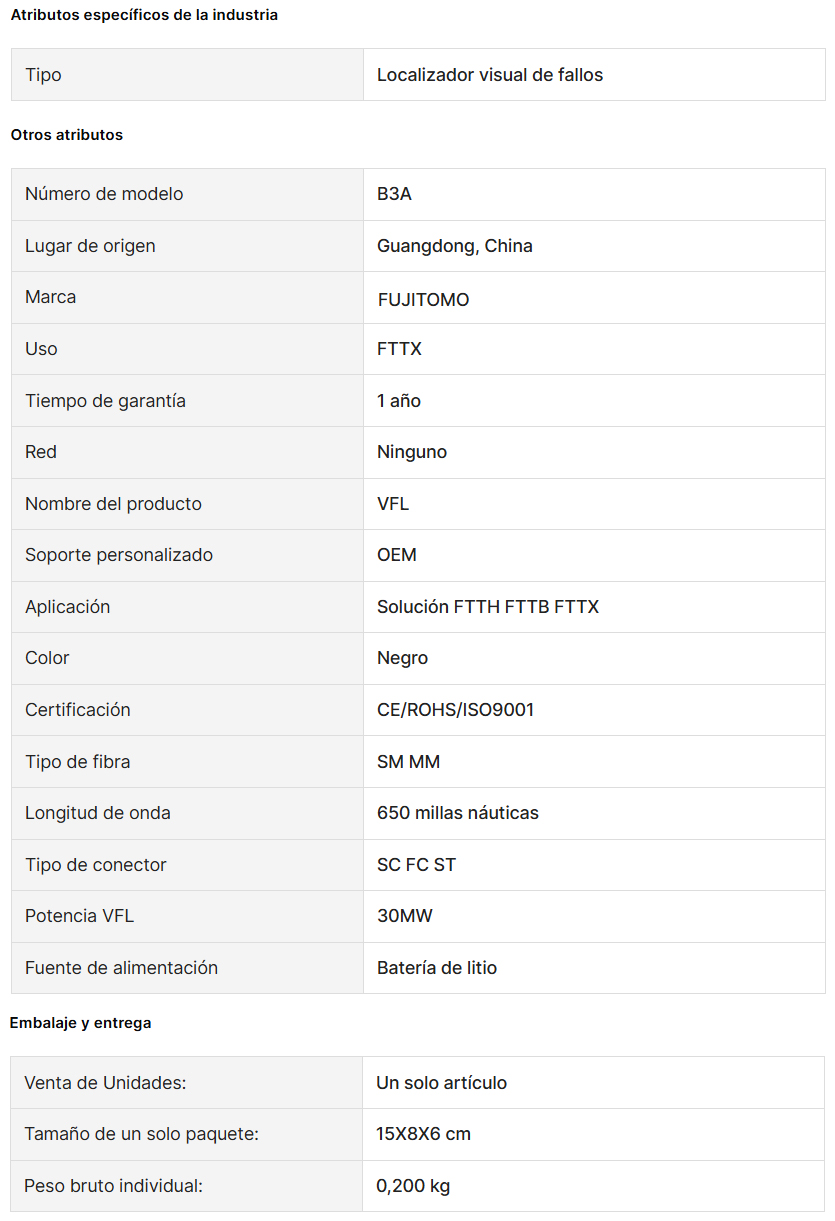Select 'Batería de litio' power source value
The width and height of the screenshot is (835, 1221).
437,968
